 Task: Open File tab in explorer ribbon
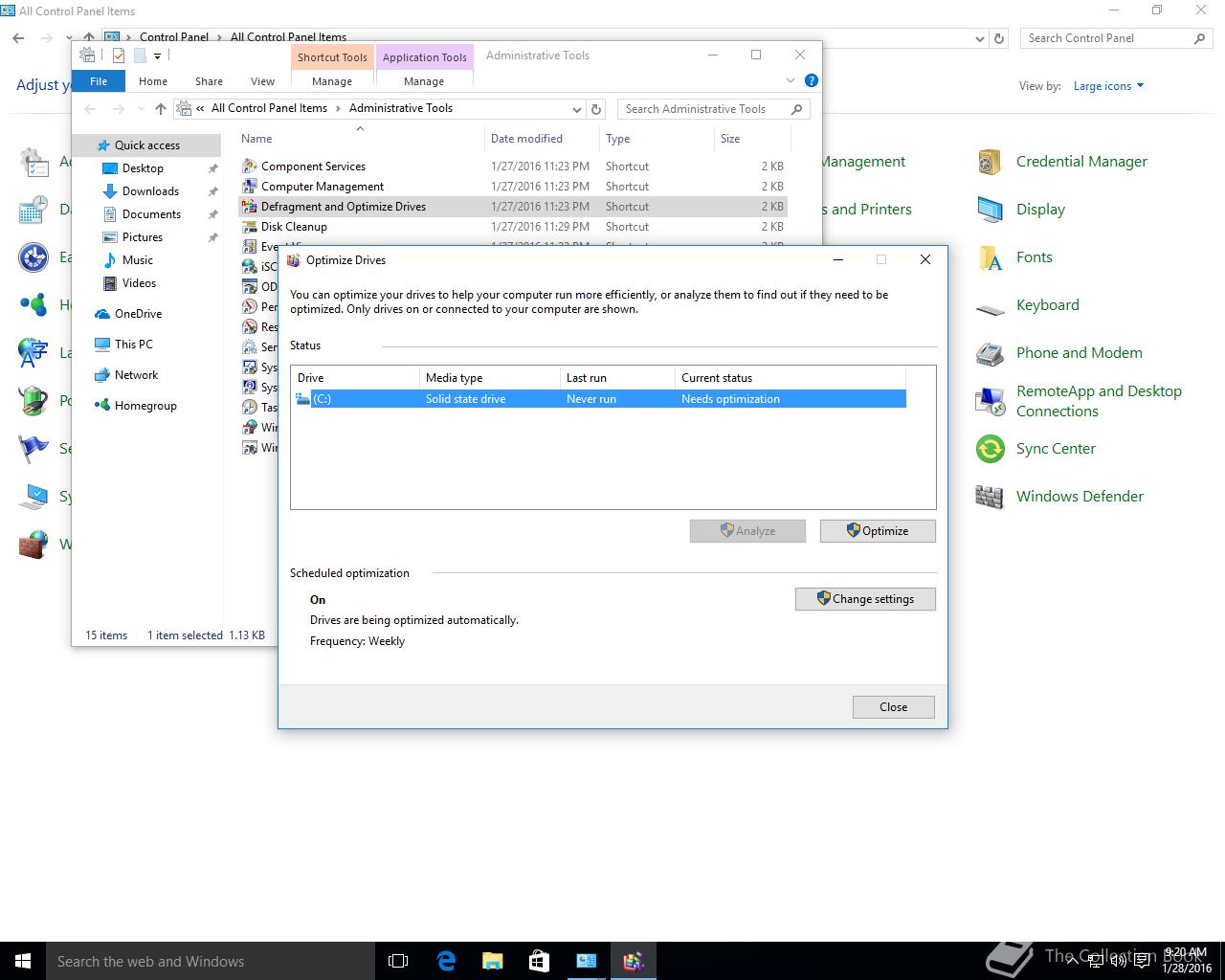[99, 81]
